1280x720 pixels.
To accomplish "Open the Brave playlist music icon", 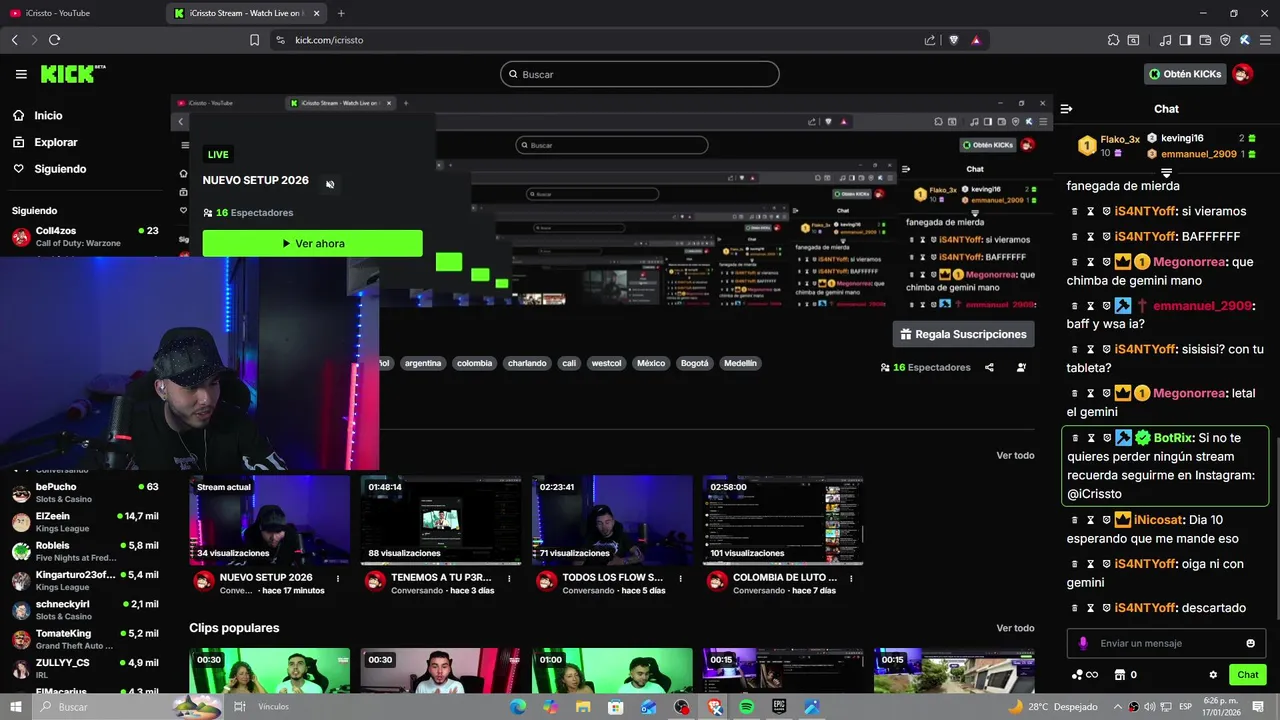I will click(x=1165, y=40).
